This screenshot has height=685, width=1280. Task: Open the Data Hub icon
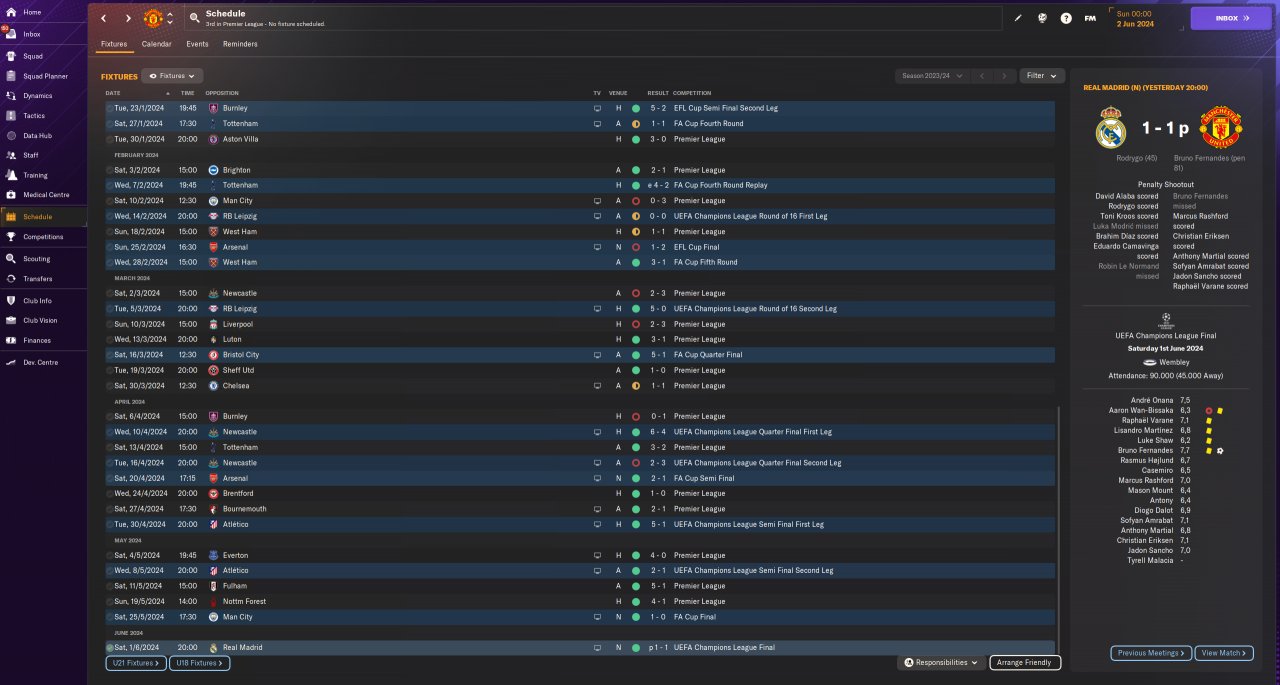pos(11,136)
